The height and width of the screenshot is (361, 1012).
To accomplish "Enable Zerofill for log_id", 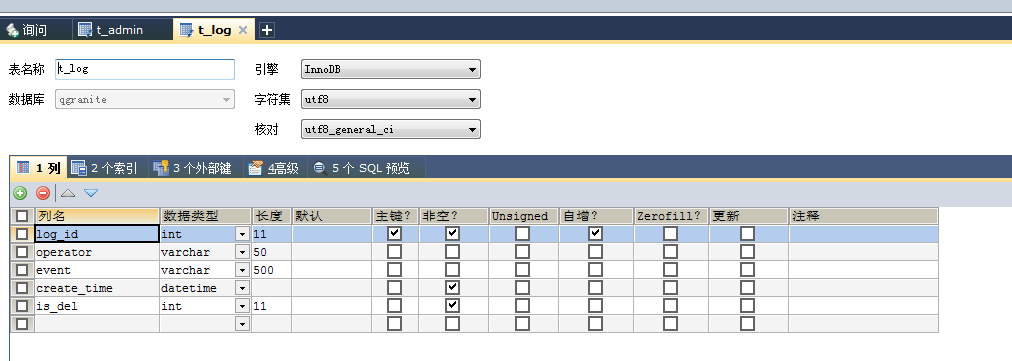I will 671,233.
